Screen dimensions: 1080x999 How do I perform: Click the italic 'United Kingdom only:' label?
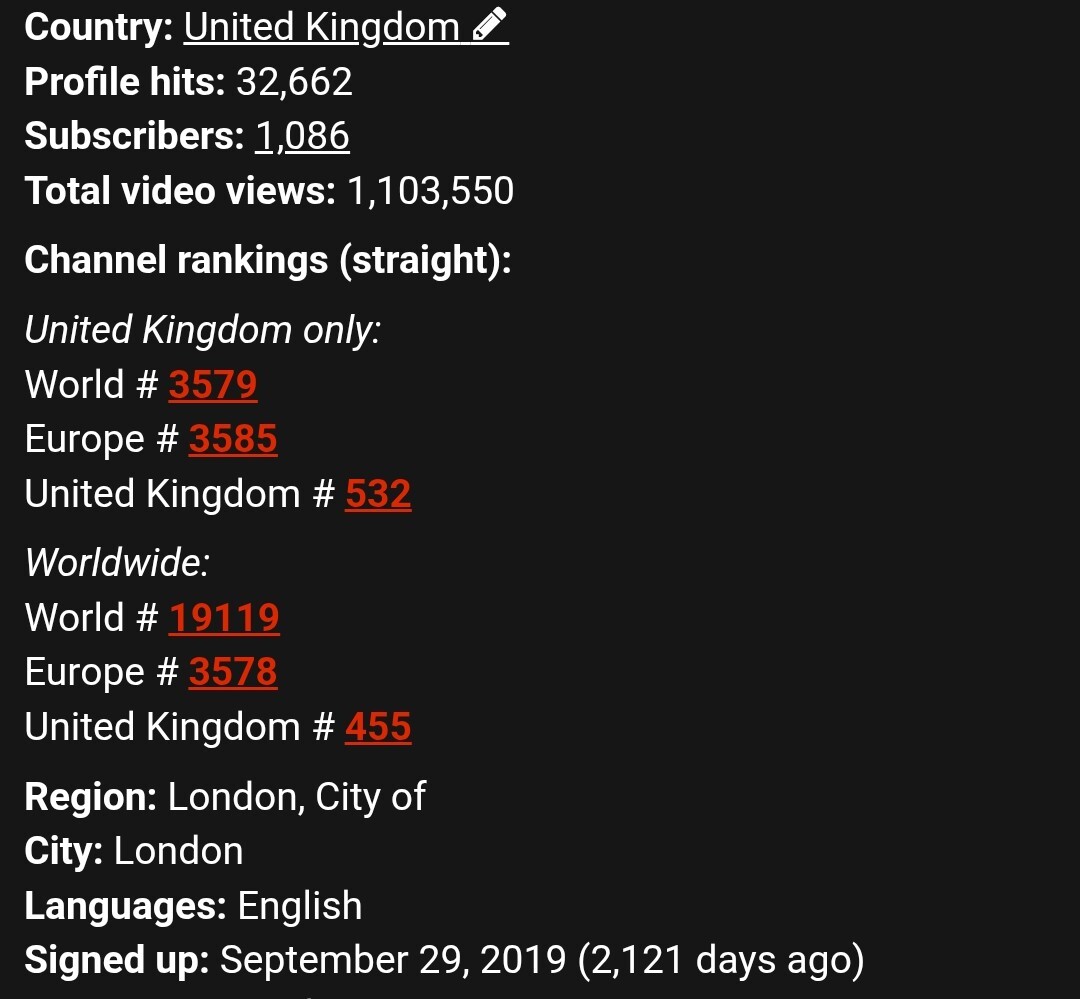click(202, 330)
